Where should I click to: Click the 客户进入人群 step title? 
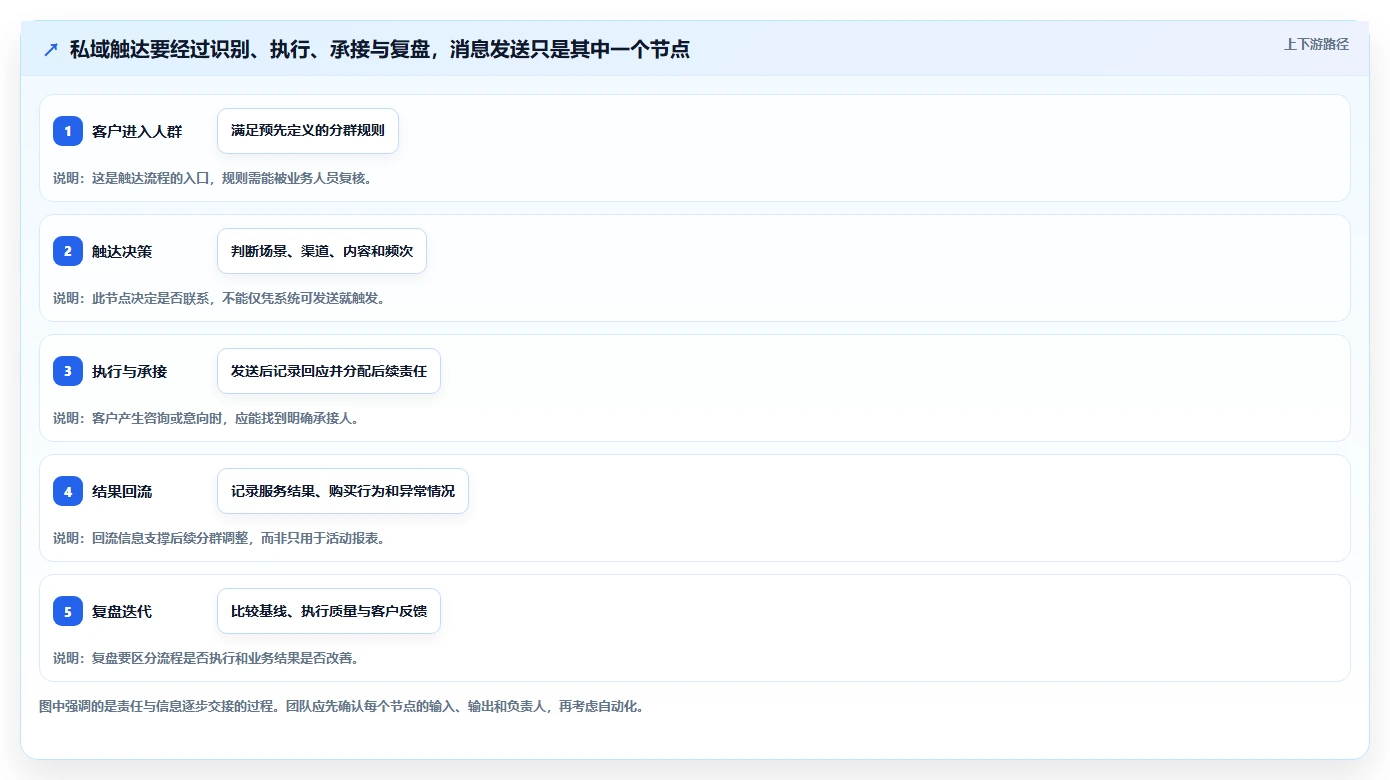point(137,131)
